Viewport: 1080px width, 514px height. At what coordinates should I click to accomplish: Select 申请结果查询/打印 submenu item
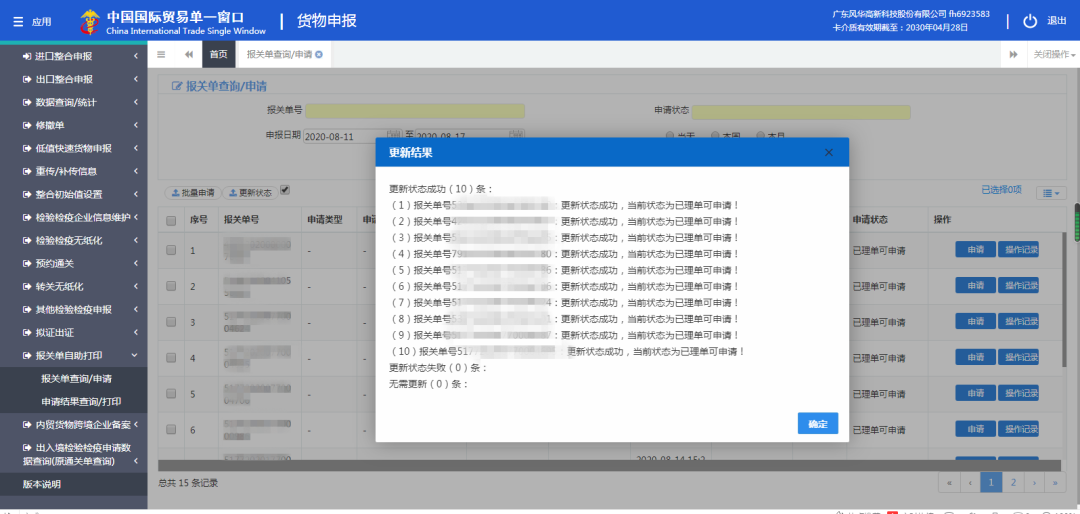pos(74,401)
